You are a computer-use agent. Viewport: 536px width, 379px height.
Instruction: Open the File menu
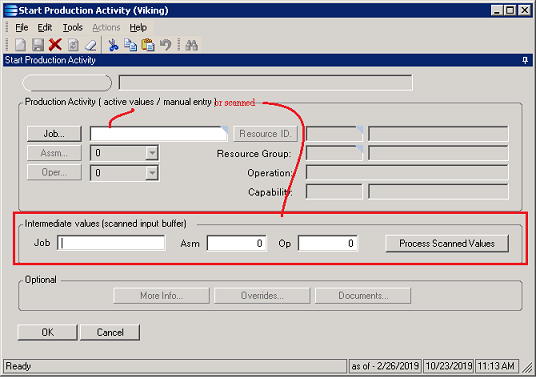click(x=22, y=27)
